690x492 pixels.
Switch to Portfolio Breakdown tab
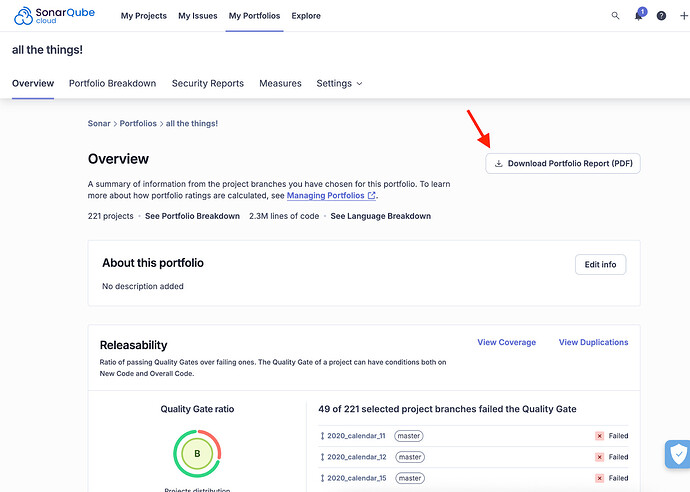[x=112, y=83]
